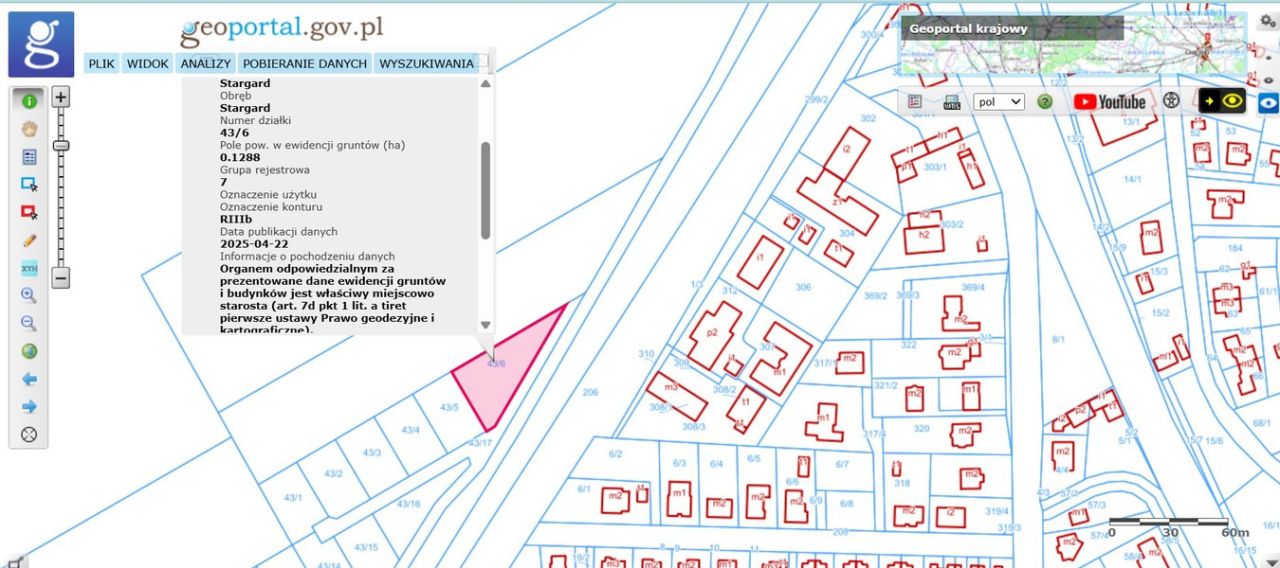The image size is (1280, 568).
Task: Click info panel scrollbar up arrow
Action: [x=486, y=84]
